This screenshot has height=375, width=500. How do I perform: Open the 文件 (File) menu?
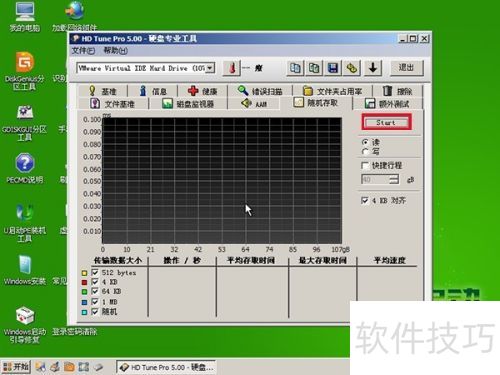click(83, 51)
